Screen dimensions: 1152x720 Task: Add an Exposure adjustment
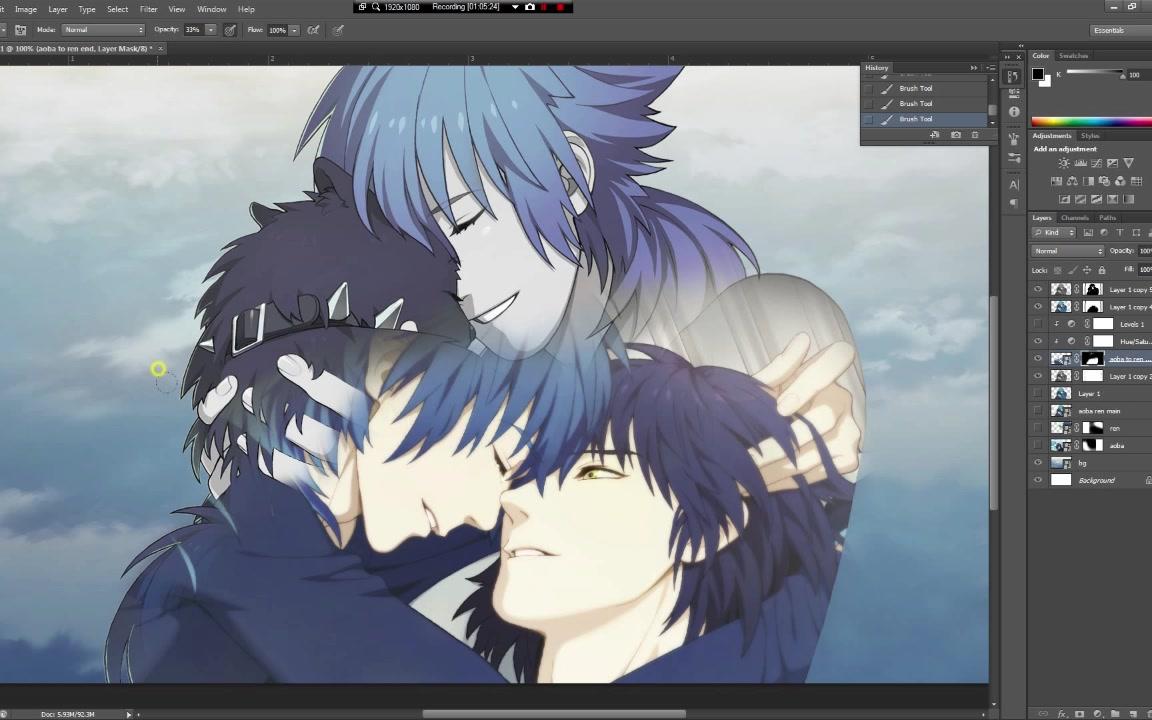coord(1112,163)
